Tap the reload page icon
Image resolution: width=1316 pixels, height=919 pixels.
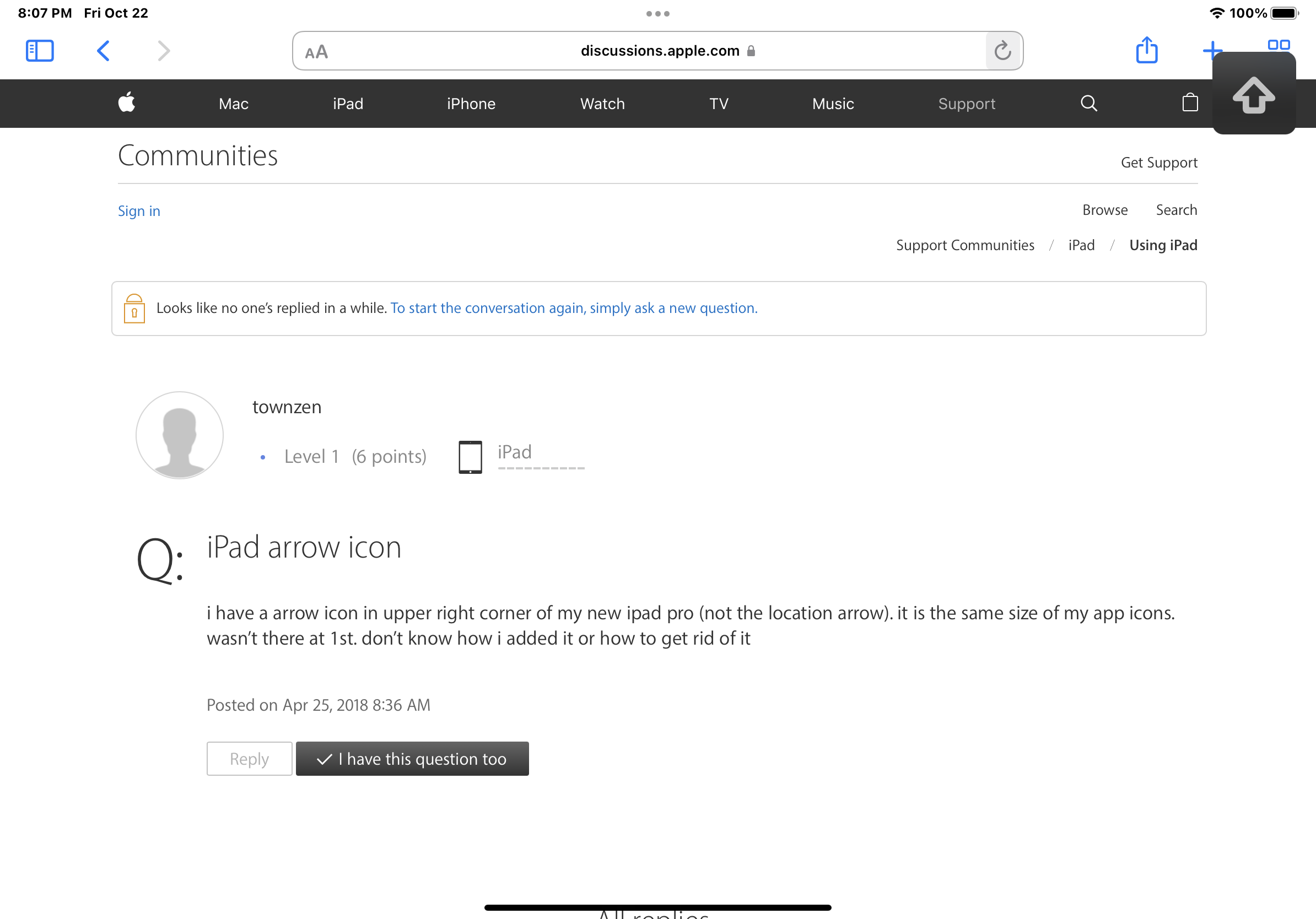point(1002,51)
